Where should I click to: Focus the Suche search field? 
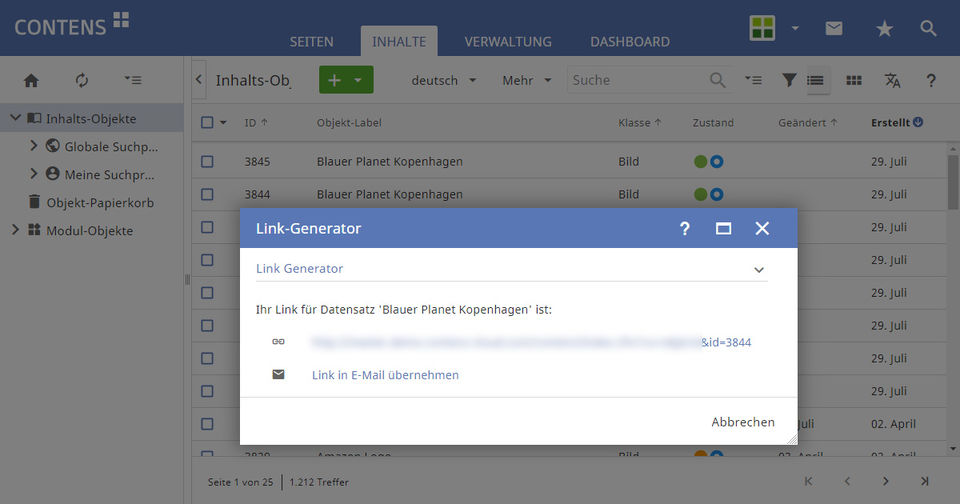click(x=638, y=80)
